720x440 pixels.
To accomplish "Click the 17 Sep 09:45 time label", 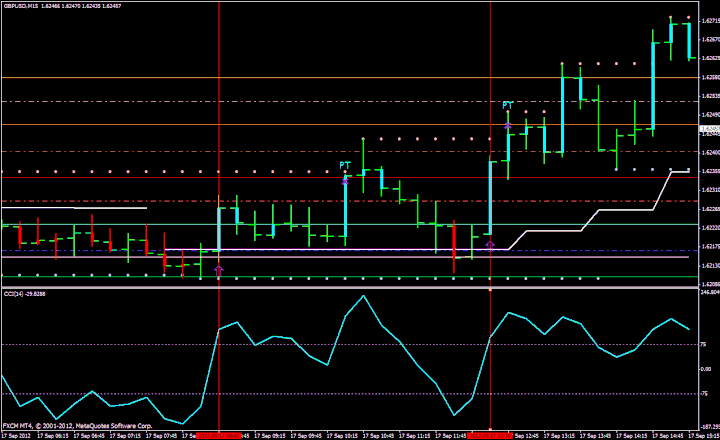I will coord(306,435).
